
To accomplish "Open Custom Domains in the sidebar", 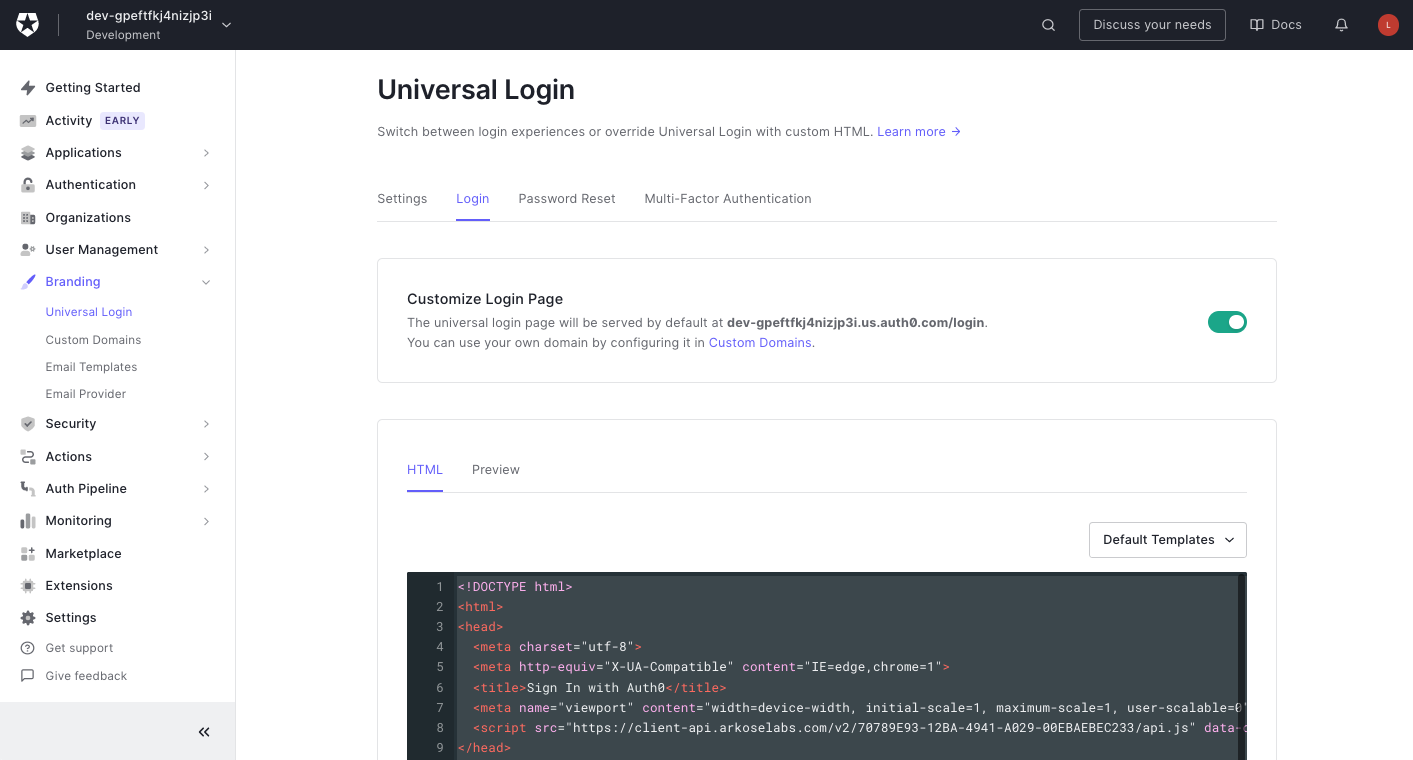I will coord(93,340).
